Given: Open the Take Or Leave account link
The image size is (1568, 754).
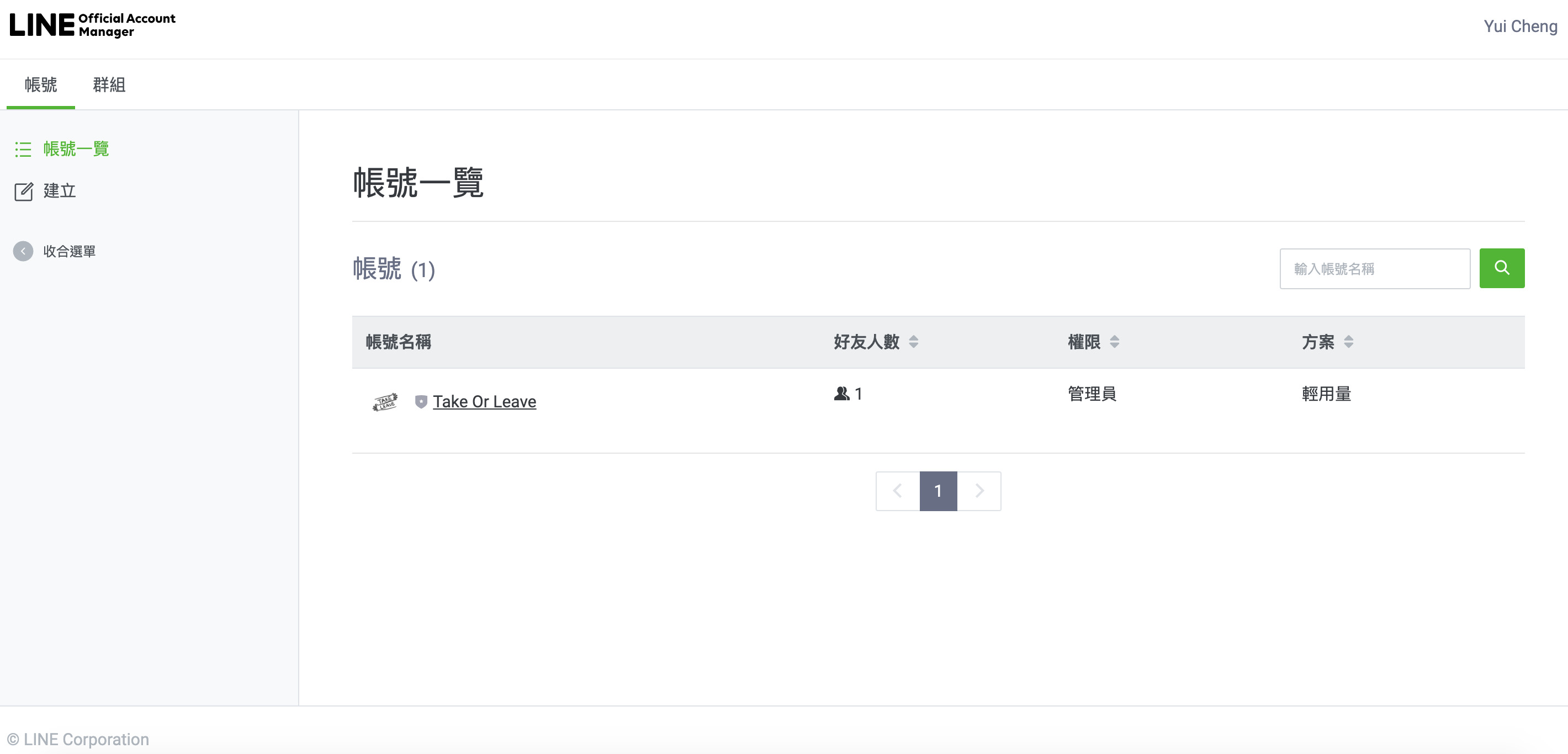Looking at the screenshot, I should tap(484, 402).
